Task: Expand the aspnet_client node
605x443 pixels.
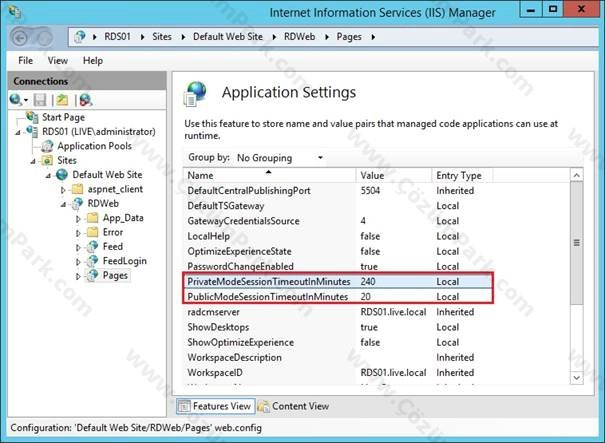Action: pyautogui.click(x=63, y=189)
